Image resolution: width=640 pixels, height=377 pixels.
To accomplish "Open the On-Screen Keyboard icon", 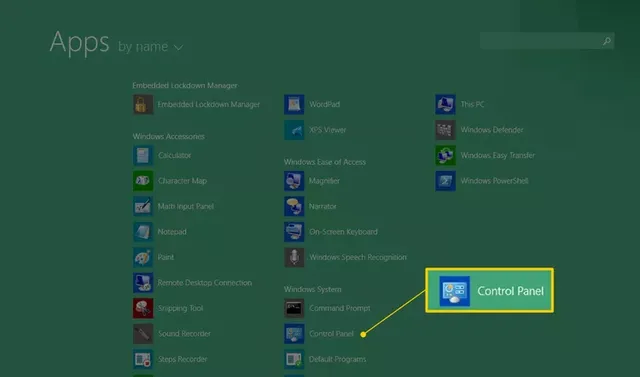I will (294, 232).
